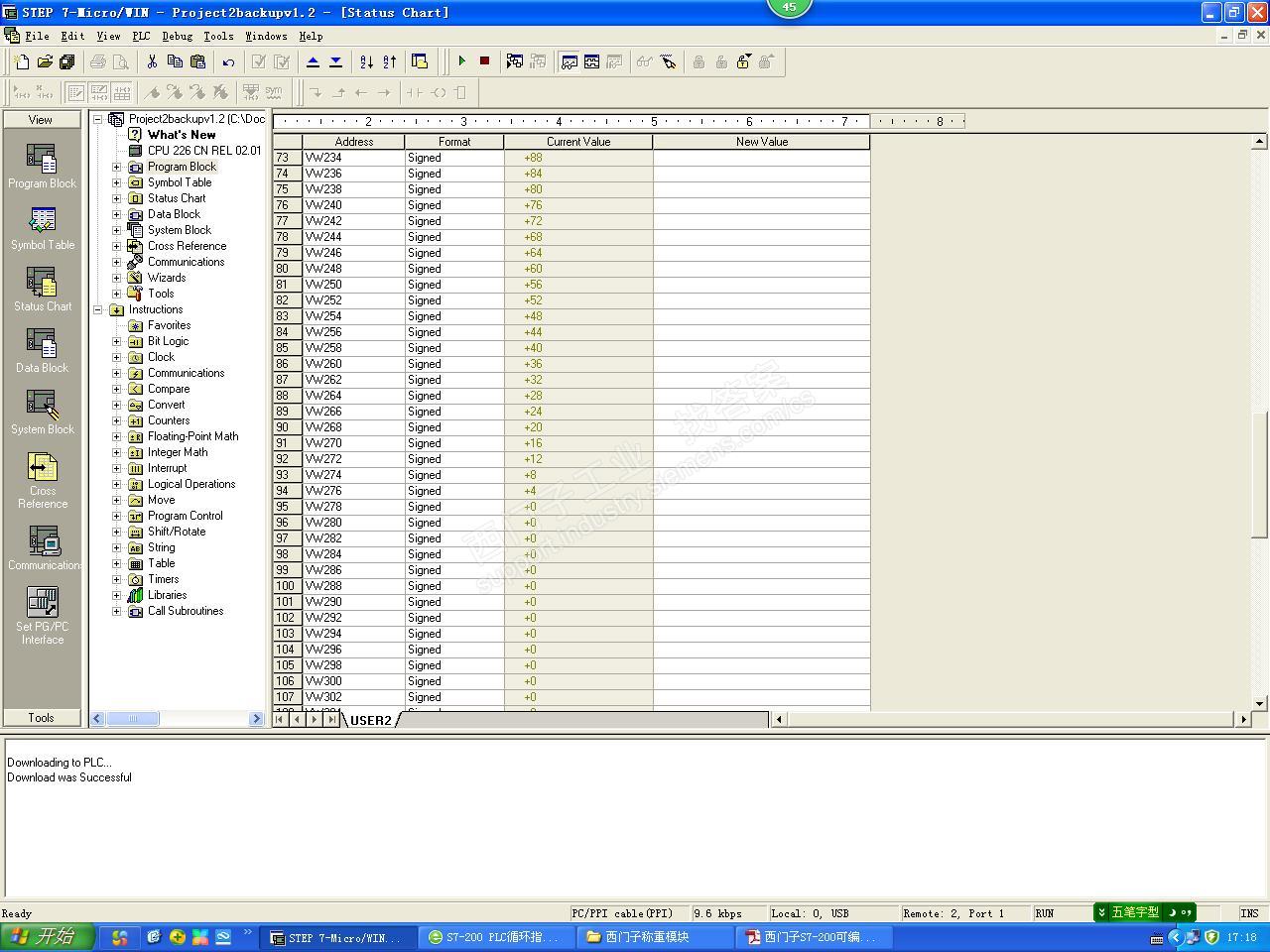
Task: Click the Tools bar button
Action: coord(41,717)
